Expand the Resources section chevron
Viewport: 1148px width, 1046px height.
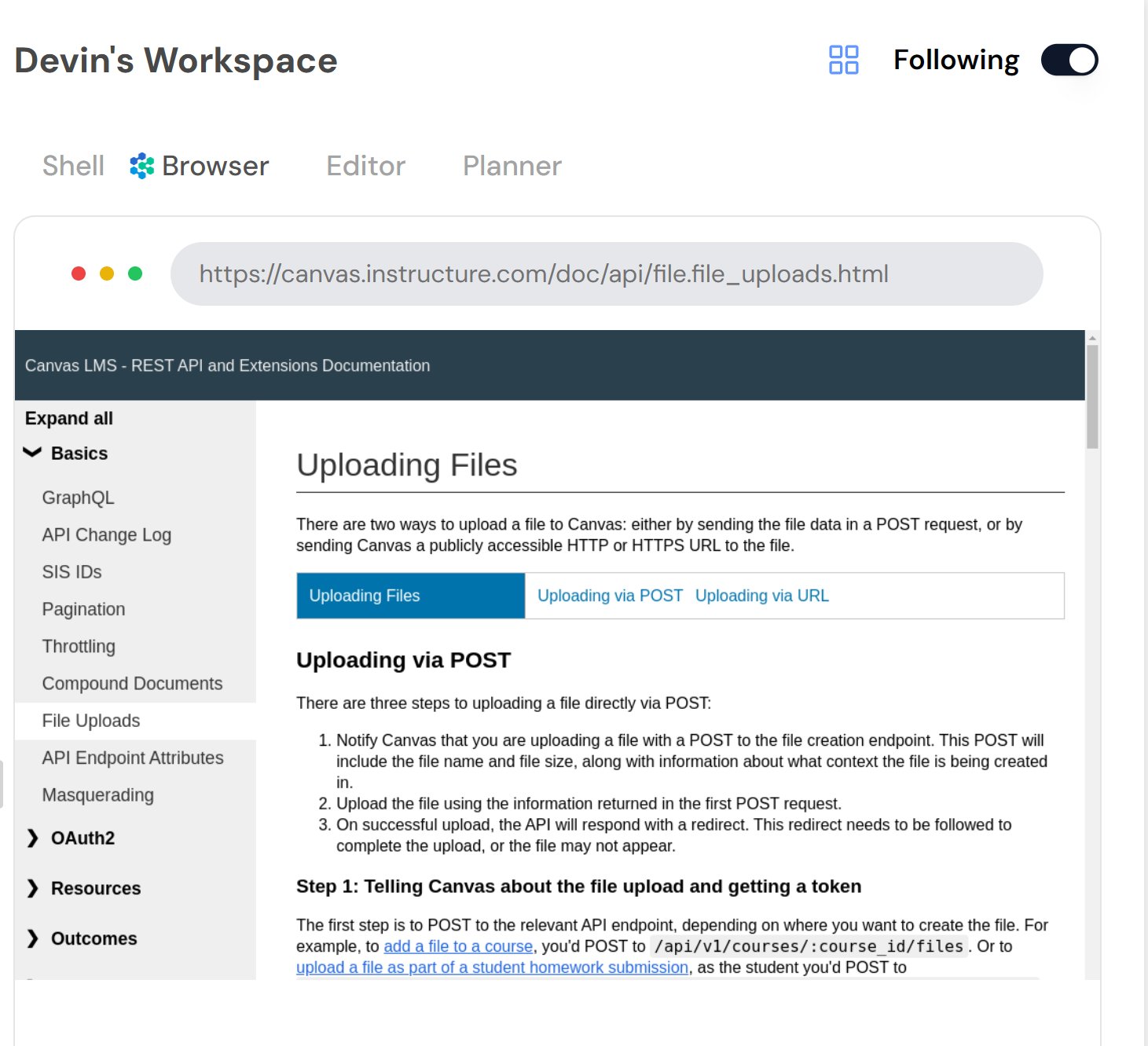click(x=32, y=889)
